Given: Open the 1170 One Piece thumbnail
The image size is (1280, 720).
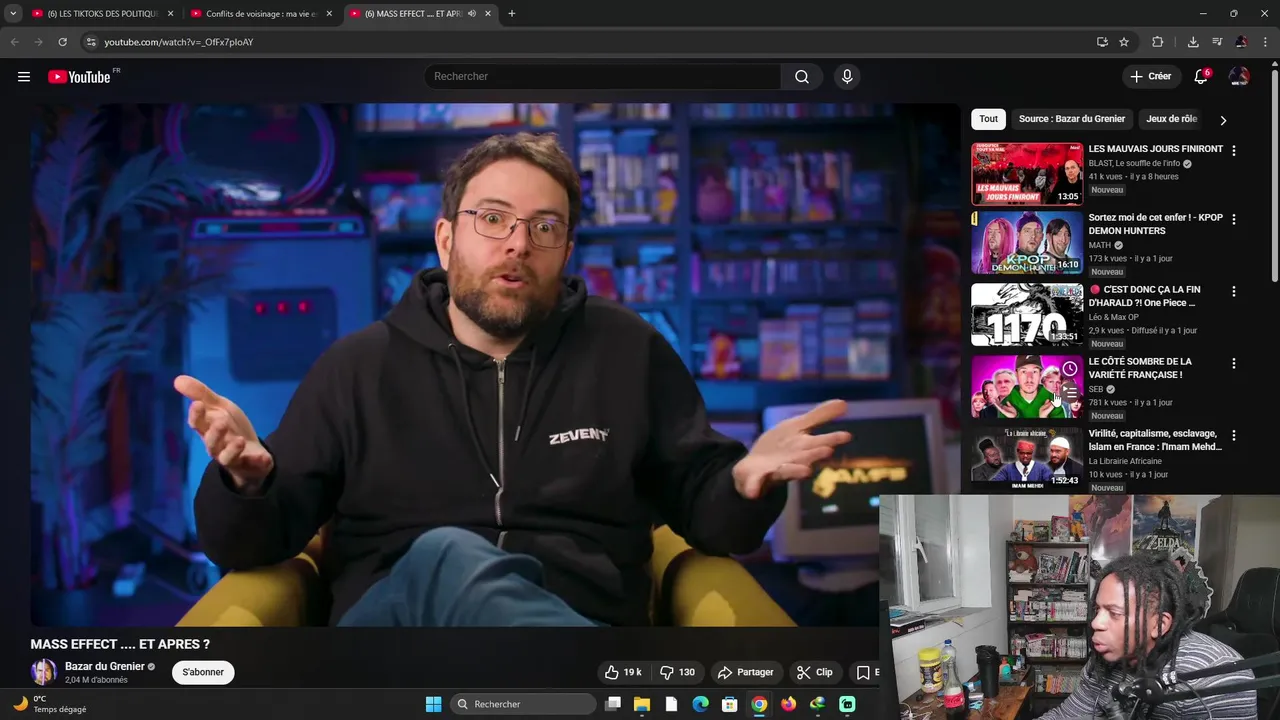Looking at the screenshot, I should coord(1027,315).
